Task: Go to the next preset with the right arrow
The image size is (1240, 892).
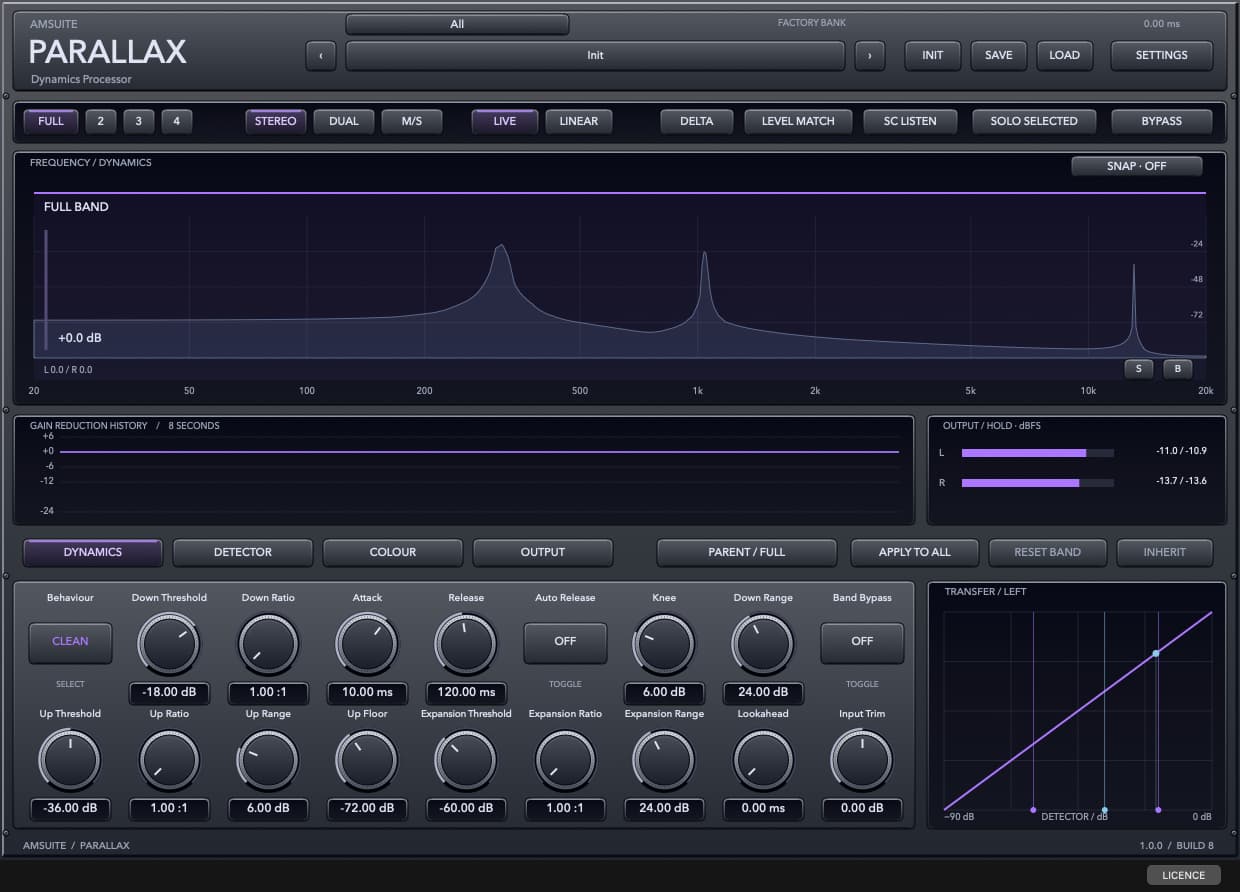Action: (x=870, y=56)
